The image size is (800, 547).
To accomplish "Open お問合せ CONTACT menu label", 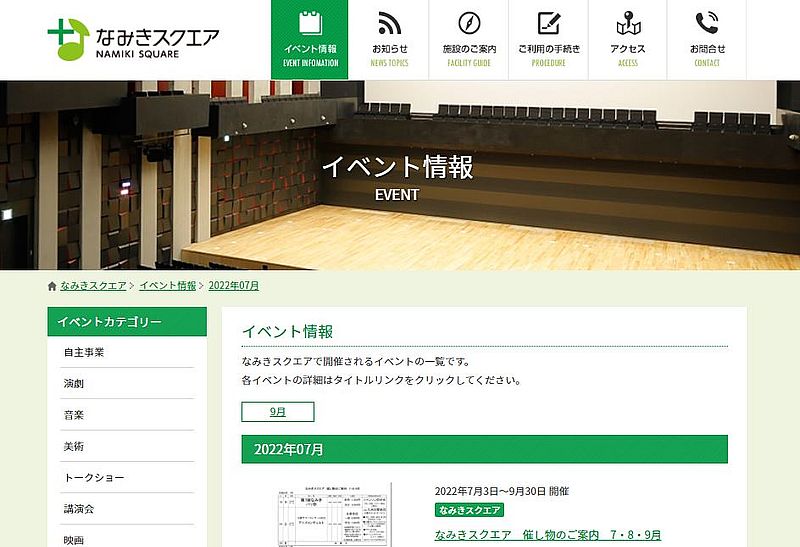I will tap(707, 55).
